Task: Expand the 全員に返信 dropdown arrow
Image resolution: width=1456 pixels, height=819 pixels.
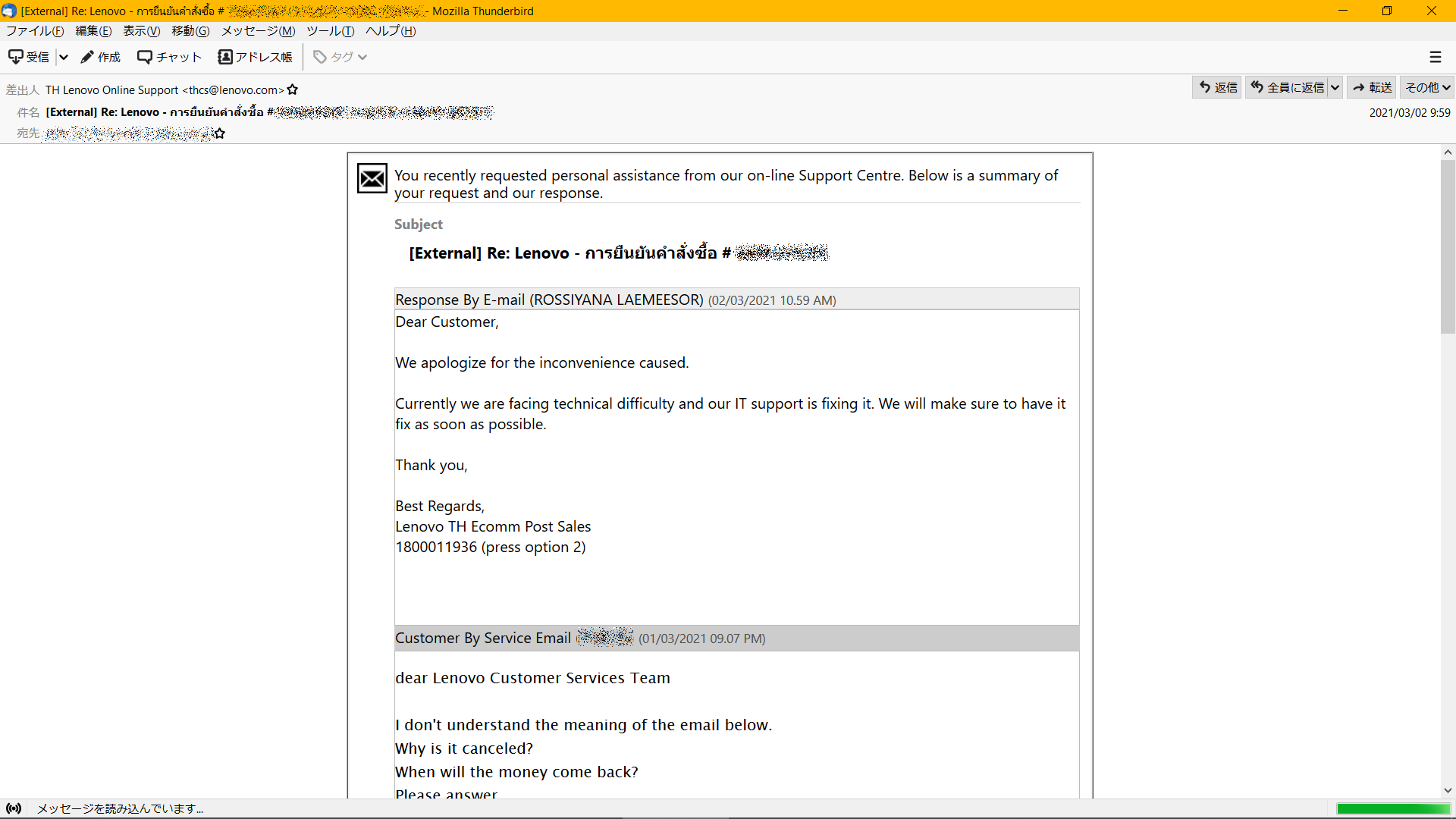Action: click(x=1335, y=88)
